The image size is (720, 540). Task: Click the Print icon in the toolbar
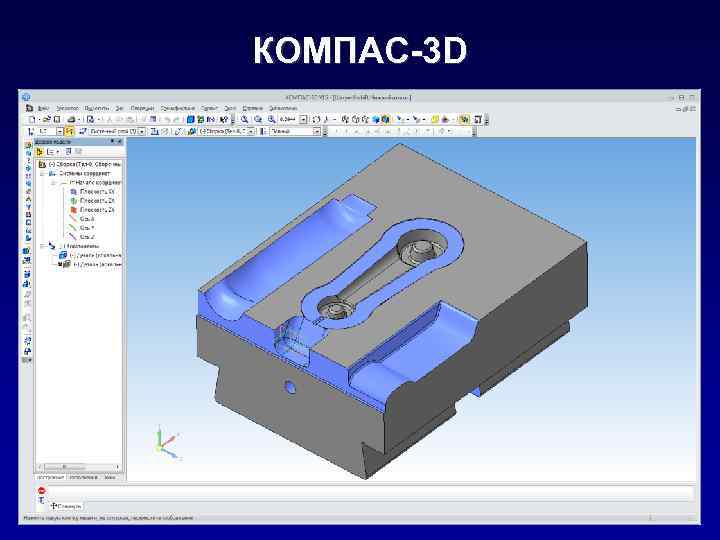point(71,119)
